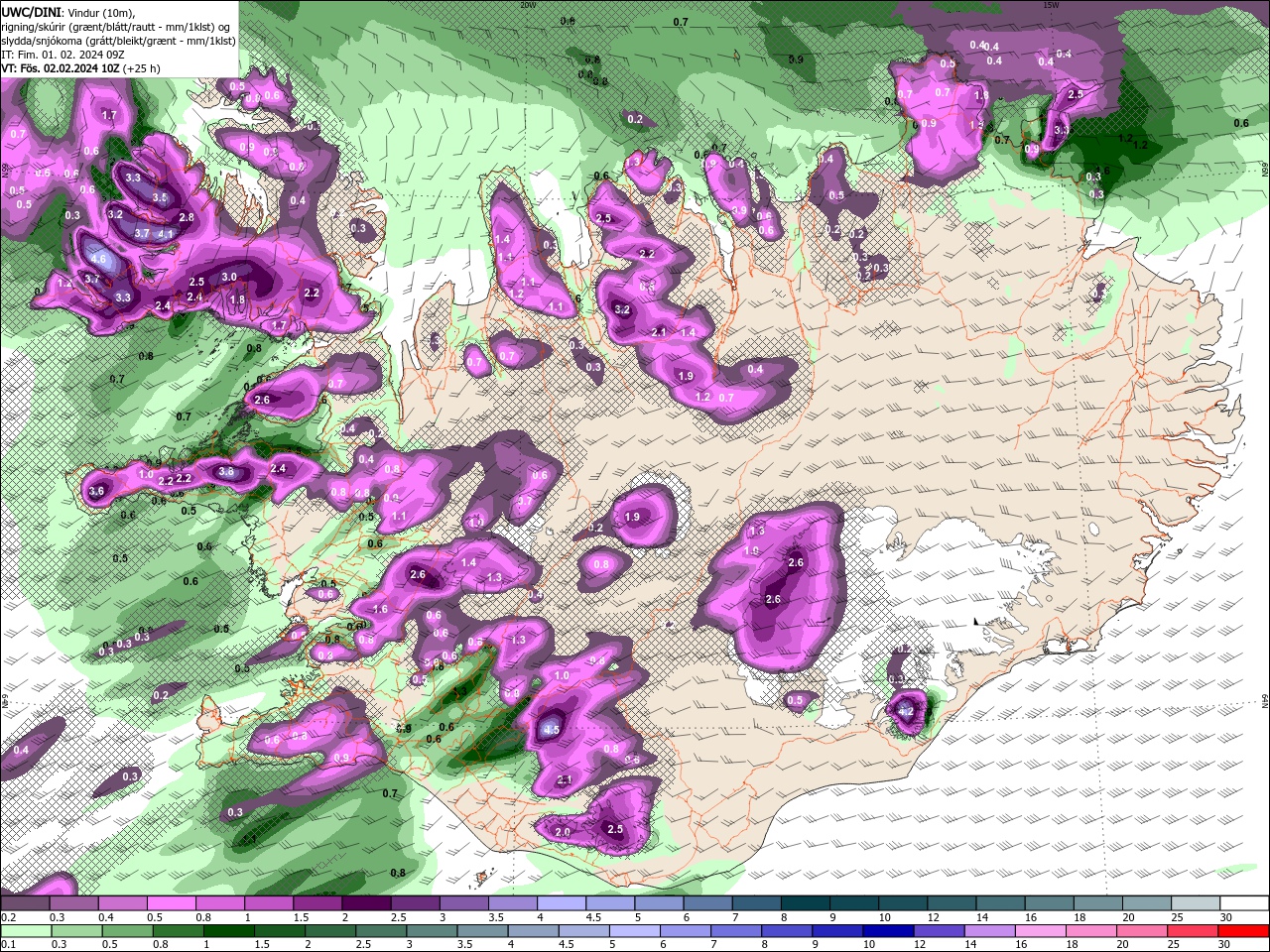
Task: Click the 3.0 precipitation value on the map
Action: [229, 277]
